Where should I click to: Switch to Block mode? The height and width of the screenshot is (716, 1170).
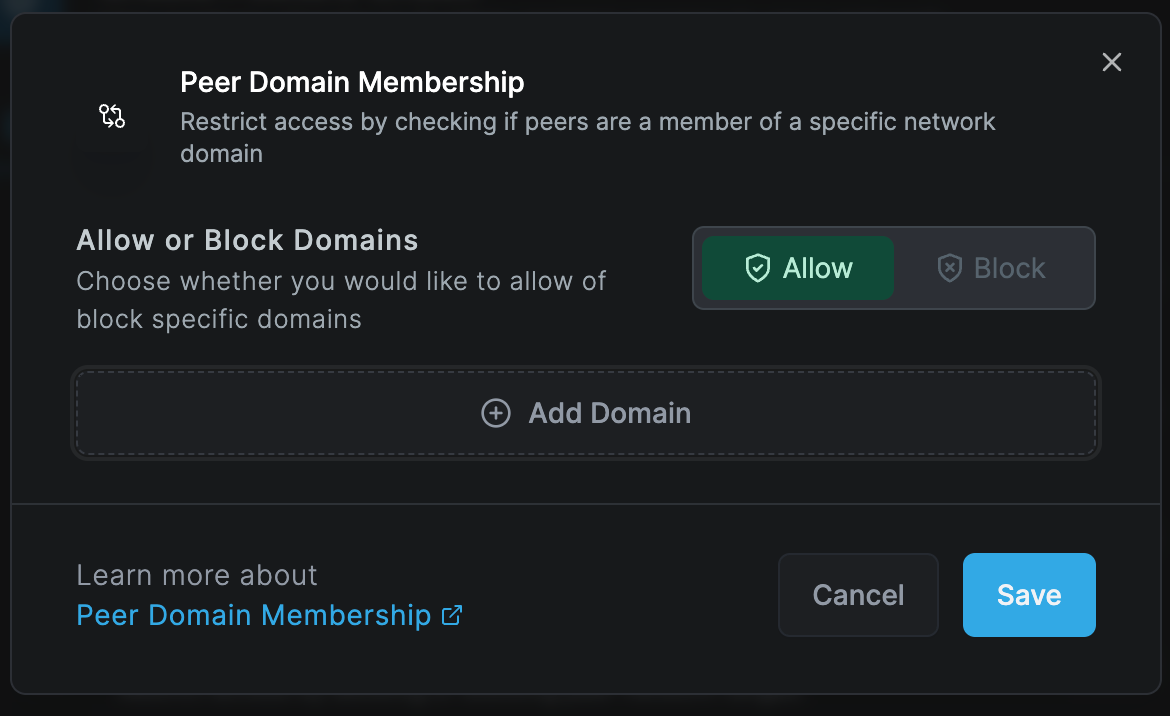(990, 268)
